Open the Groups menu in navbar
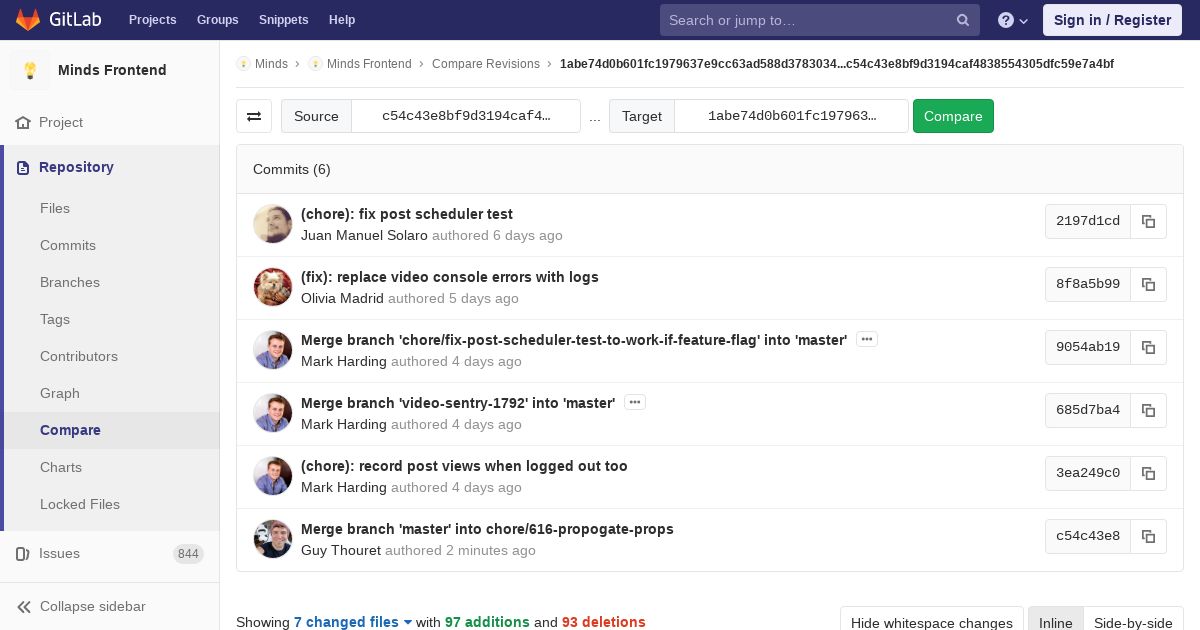The width and height of the screenshot is (1200, 630). click(217, 20)
